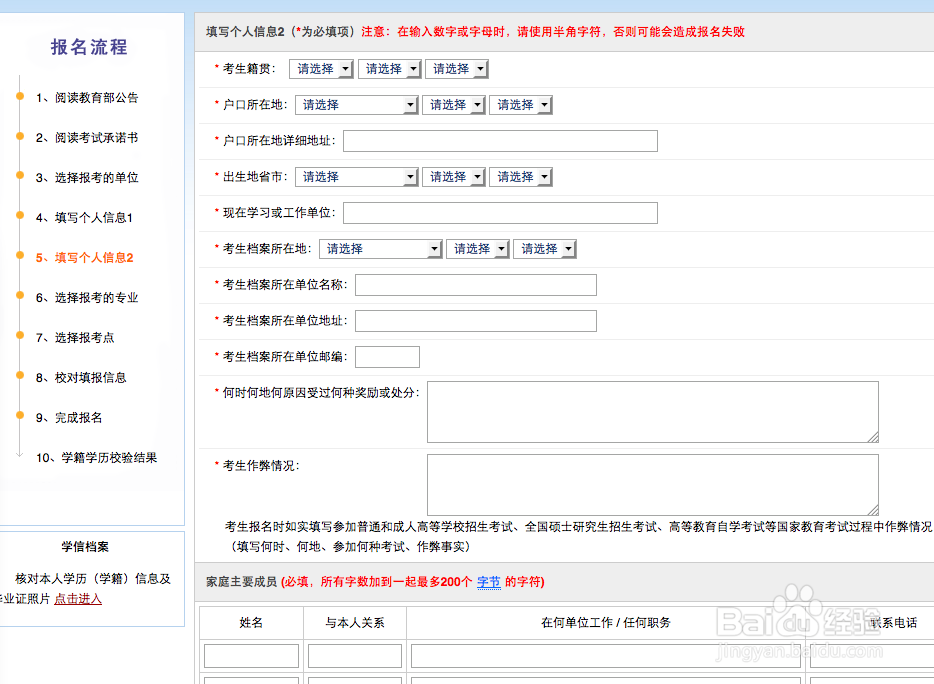Click the 姓名 column header
This screenshot has width=934, height=684.
point(251,623)
